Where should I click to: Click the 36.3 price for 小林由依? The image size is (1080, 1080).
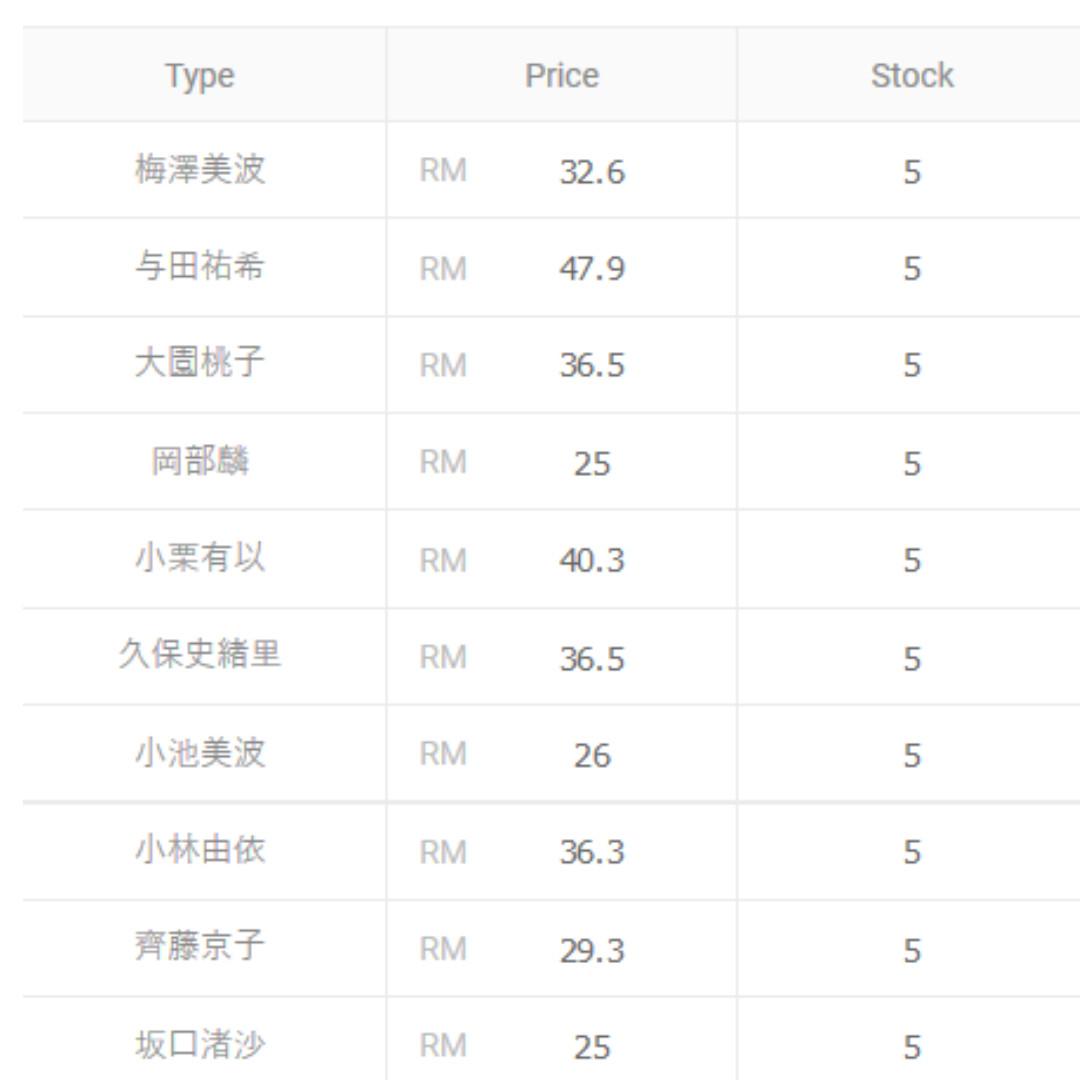[x=591, y=852]
